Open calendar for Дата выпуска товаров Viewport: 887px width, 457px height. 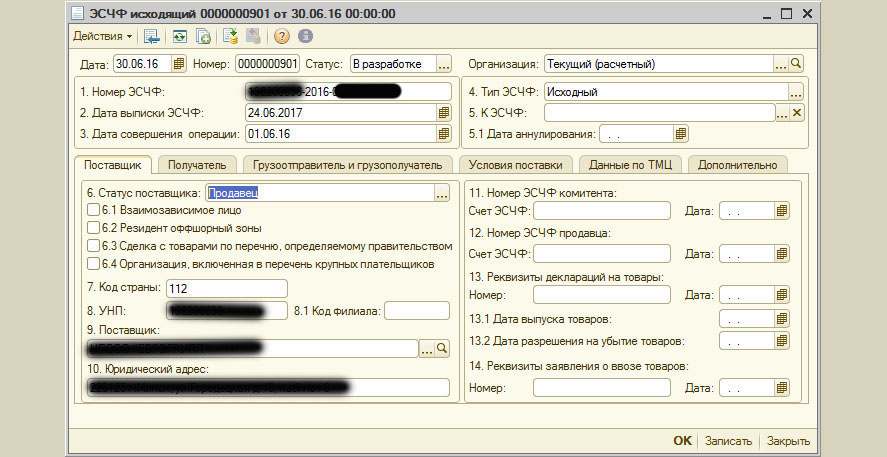783,319
